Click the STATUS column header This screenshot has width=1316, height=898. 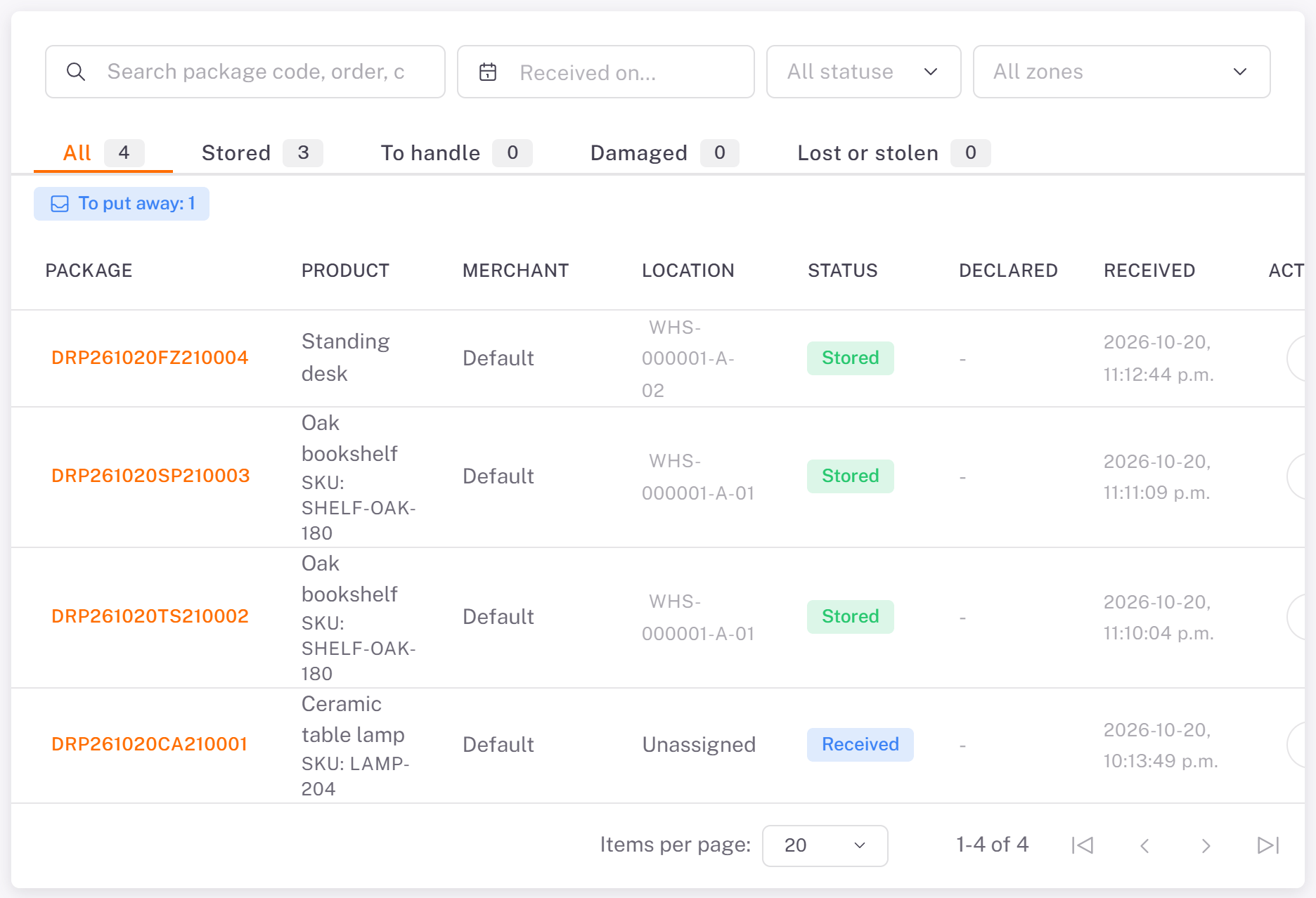(x=842, y=271)
